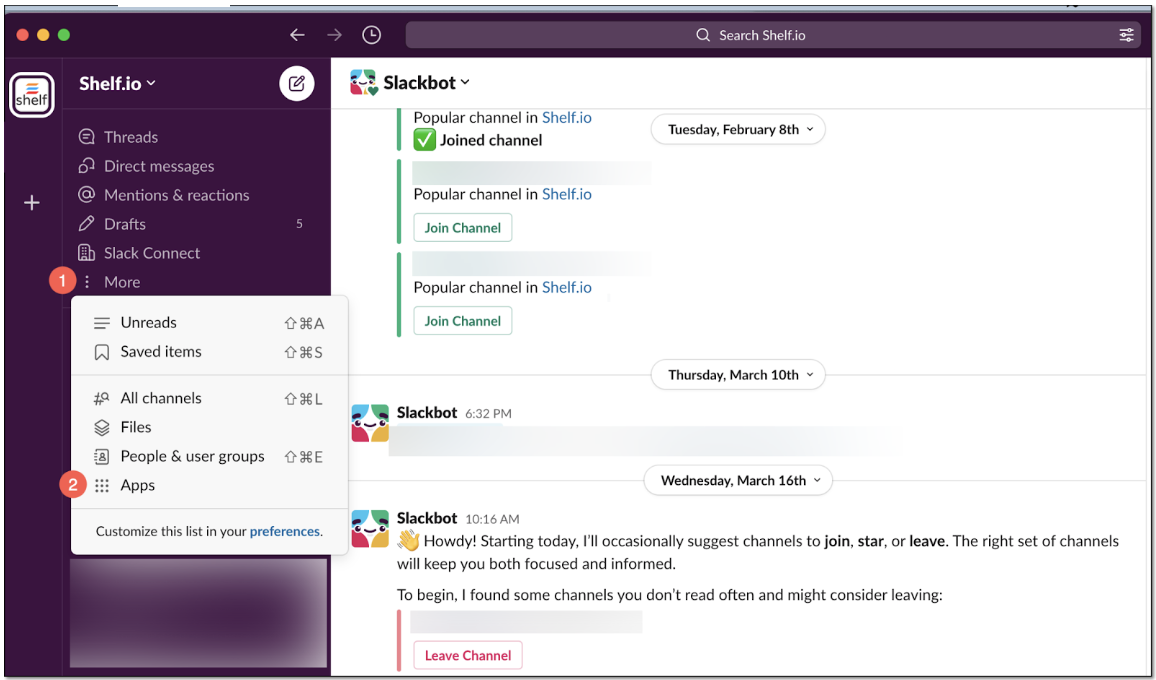The height and width of the screenshot is (680, 1156).
Task: Click the Direct messages icon
Action: [x=86, y=166]
